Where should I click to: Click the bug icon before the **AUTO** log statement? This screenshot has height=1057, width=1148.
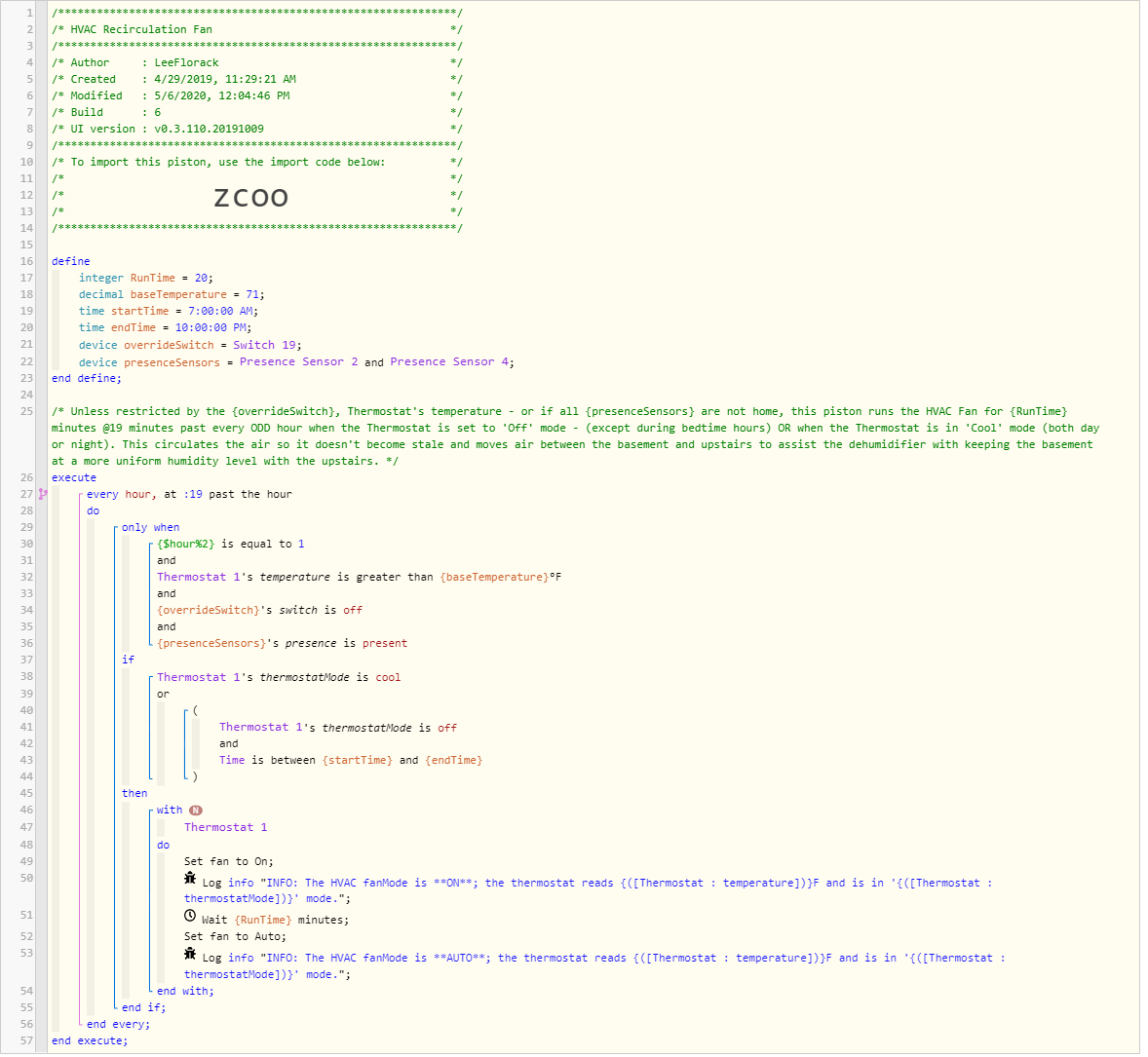click(190, 954)
